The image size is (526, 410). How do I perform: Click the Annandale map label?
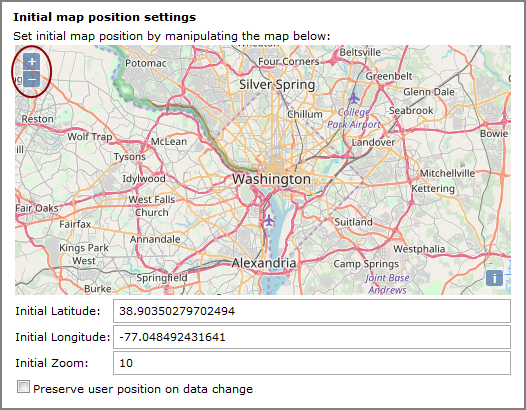155,239
